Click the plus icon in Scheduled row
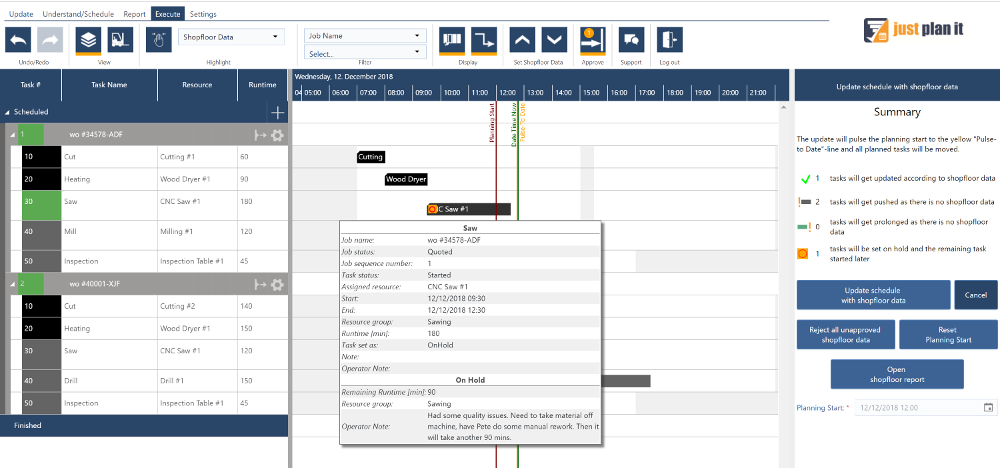 coord(277,113)
